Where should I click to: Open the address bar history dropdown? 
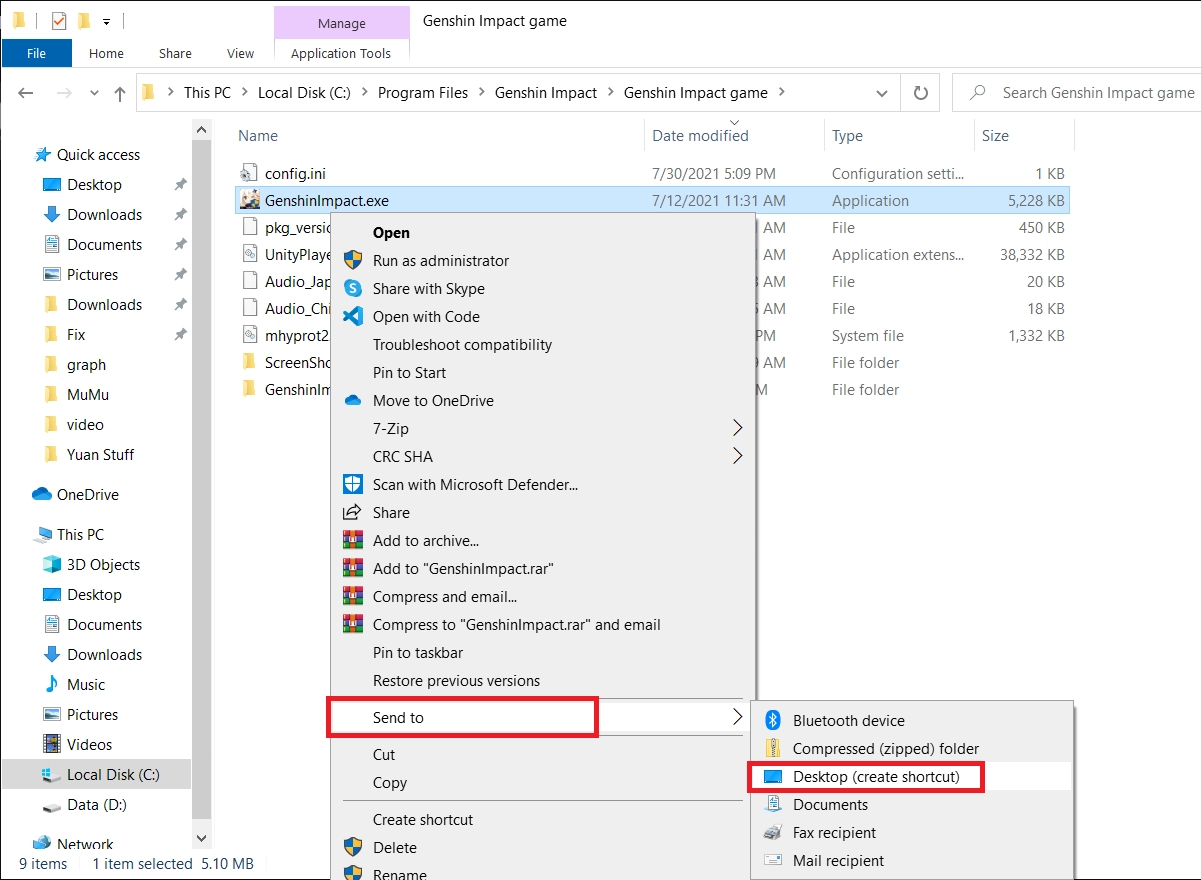(881, 92)
